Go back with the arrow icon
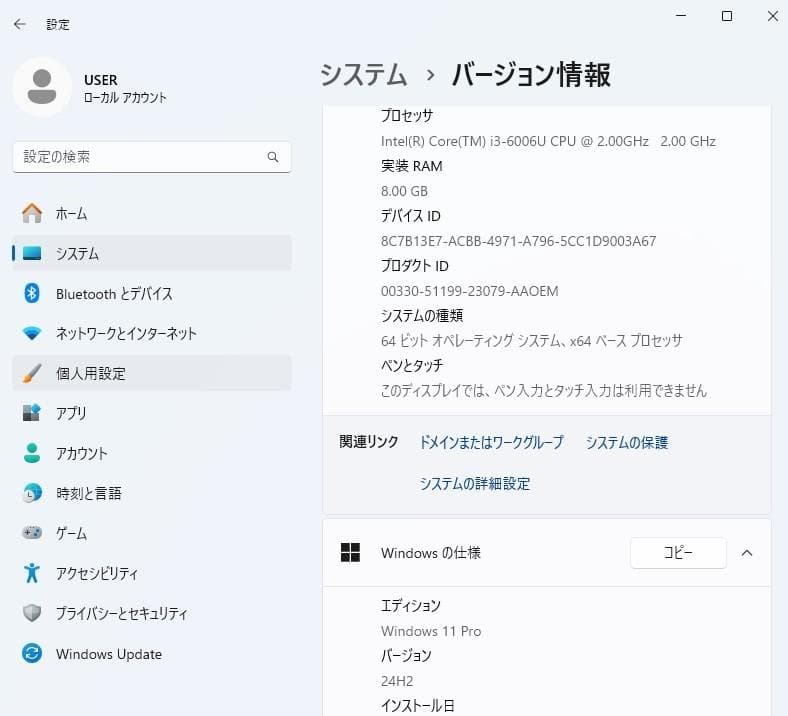The image size is (788, 716). pyautogui.click(x=20, y=24)
